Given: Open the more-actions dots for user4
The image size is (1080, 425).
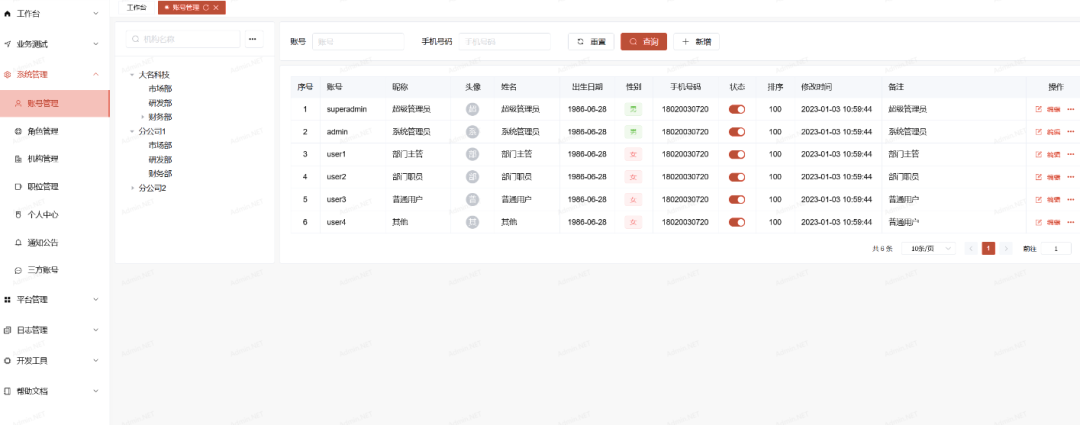Looking at the screenshot, I should pos(1070,222).
